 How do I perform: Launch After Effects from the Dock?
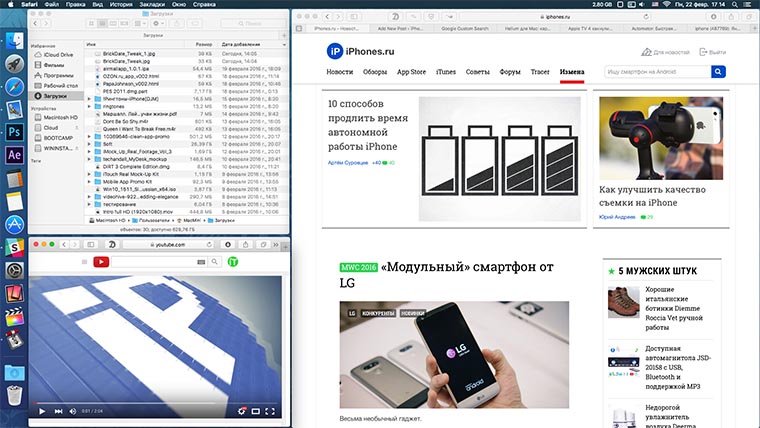point(14,155)
